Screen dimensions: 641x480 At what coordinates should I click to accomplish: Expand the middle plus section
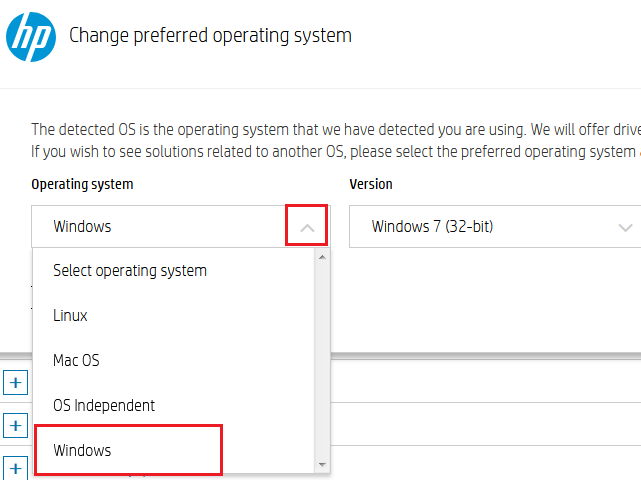pos(16,426)
